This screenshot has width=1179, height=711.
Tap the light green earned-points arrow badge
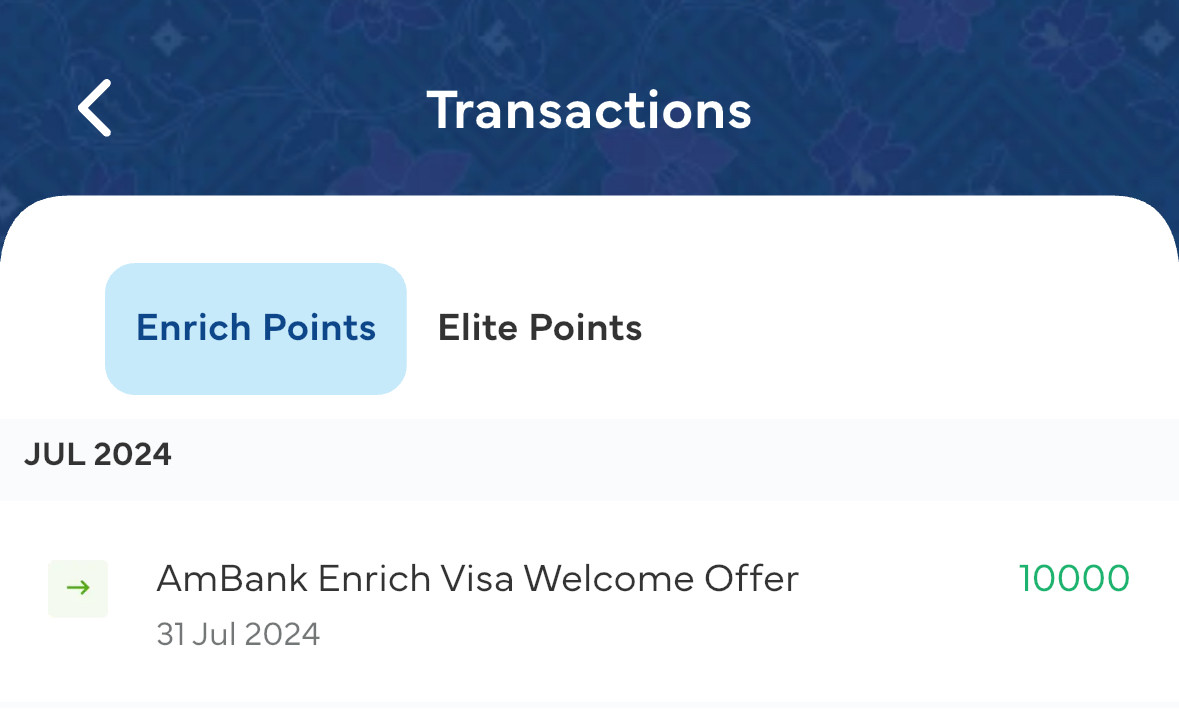click(78, 588)
